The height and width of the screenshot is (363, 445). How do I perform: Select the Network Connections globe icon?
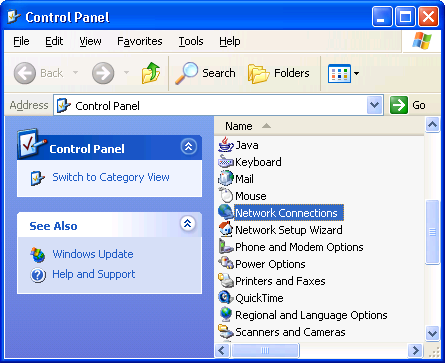coord(226,213)
